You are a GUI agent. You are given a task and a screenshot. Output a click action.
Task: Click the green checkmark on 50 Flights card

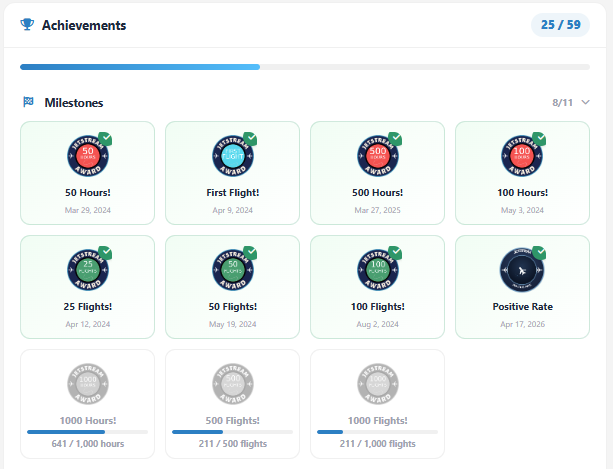250,253
